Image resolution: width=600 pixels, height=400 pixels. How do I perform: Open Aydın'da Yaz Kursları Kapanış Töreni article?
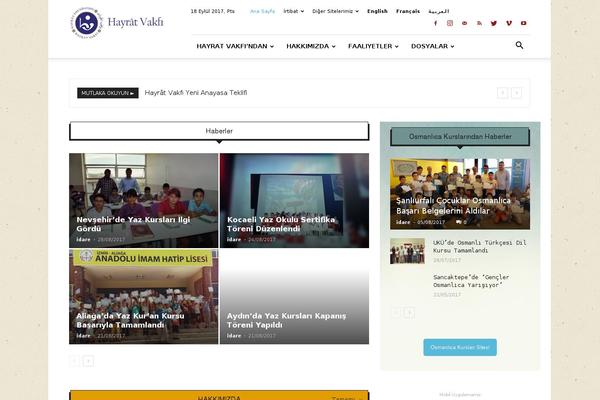[x=286, y=320]
